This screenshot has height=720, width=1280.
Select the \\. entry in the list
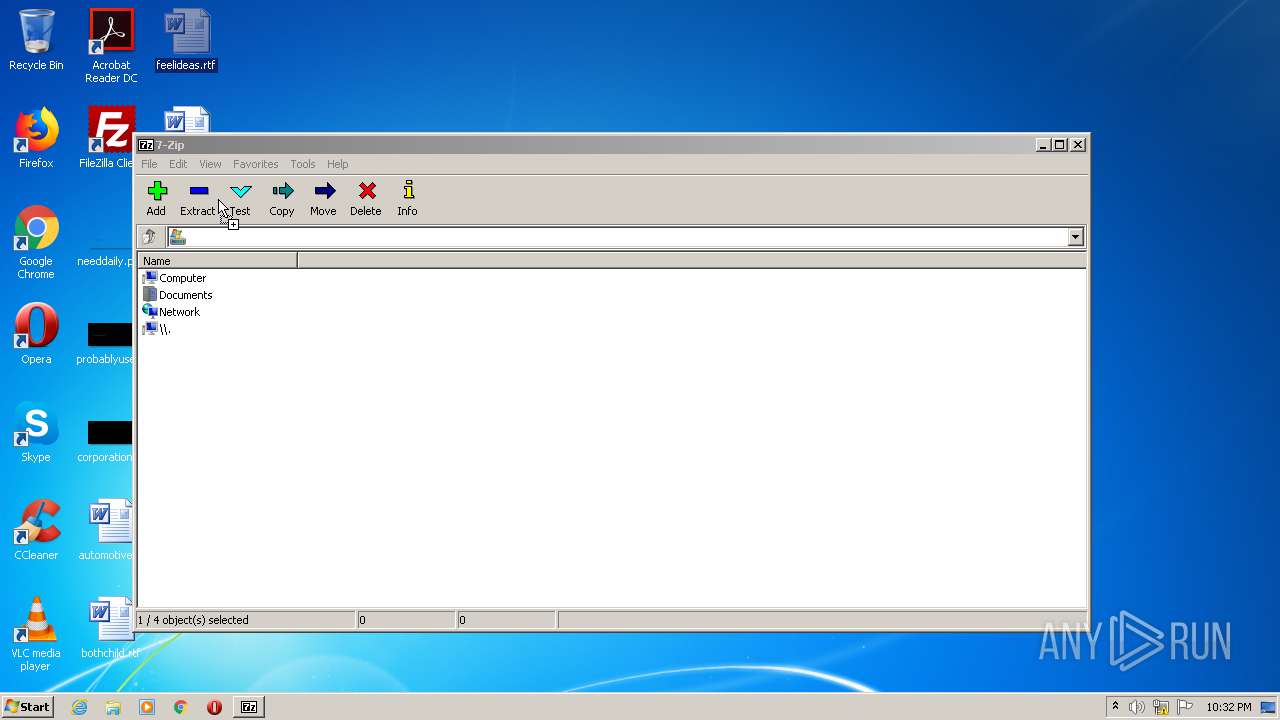(157, 329)
